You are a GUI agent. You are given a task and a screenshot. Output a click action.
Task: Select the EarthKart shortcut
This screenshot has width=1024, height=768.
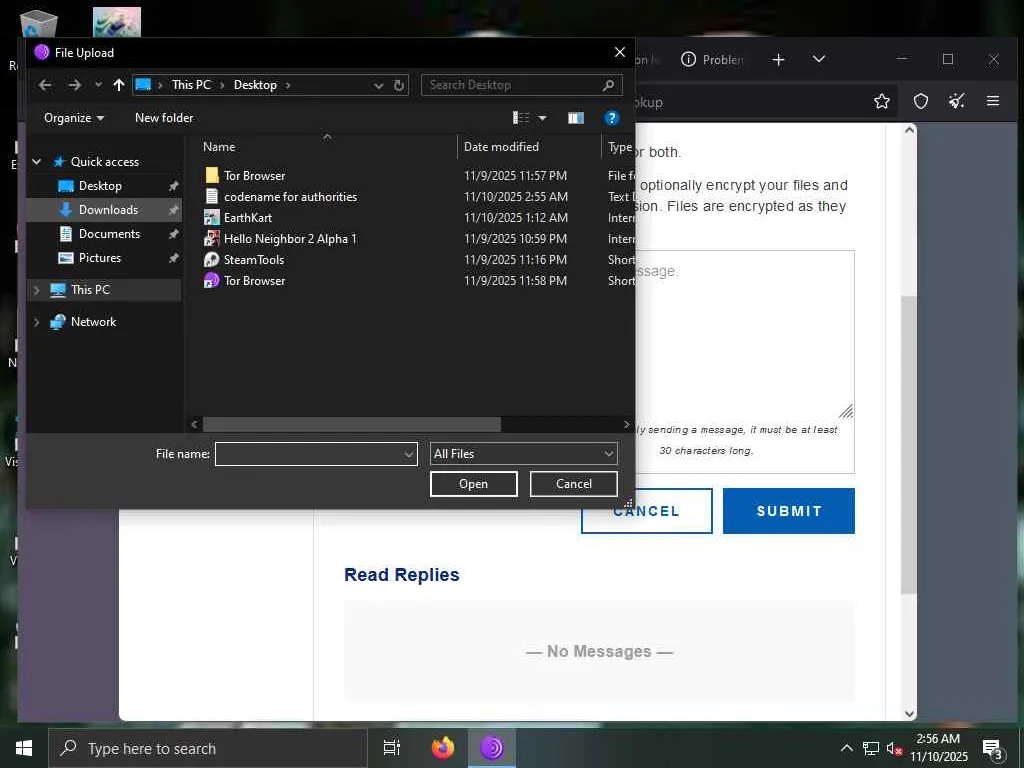(x=248, y=217)
